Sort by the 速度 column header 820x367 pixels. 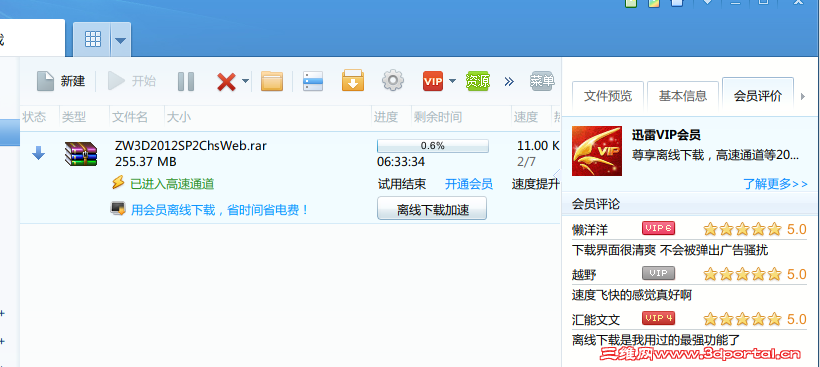[526, 117]
